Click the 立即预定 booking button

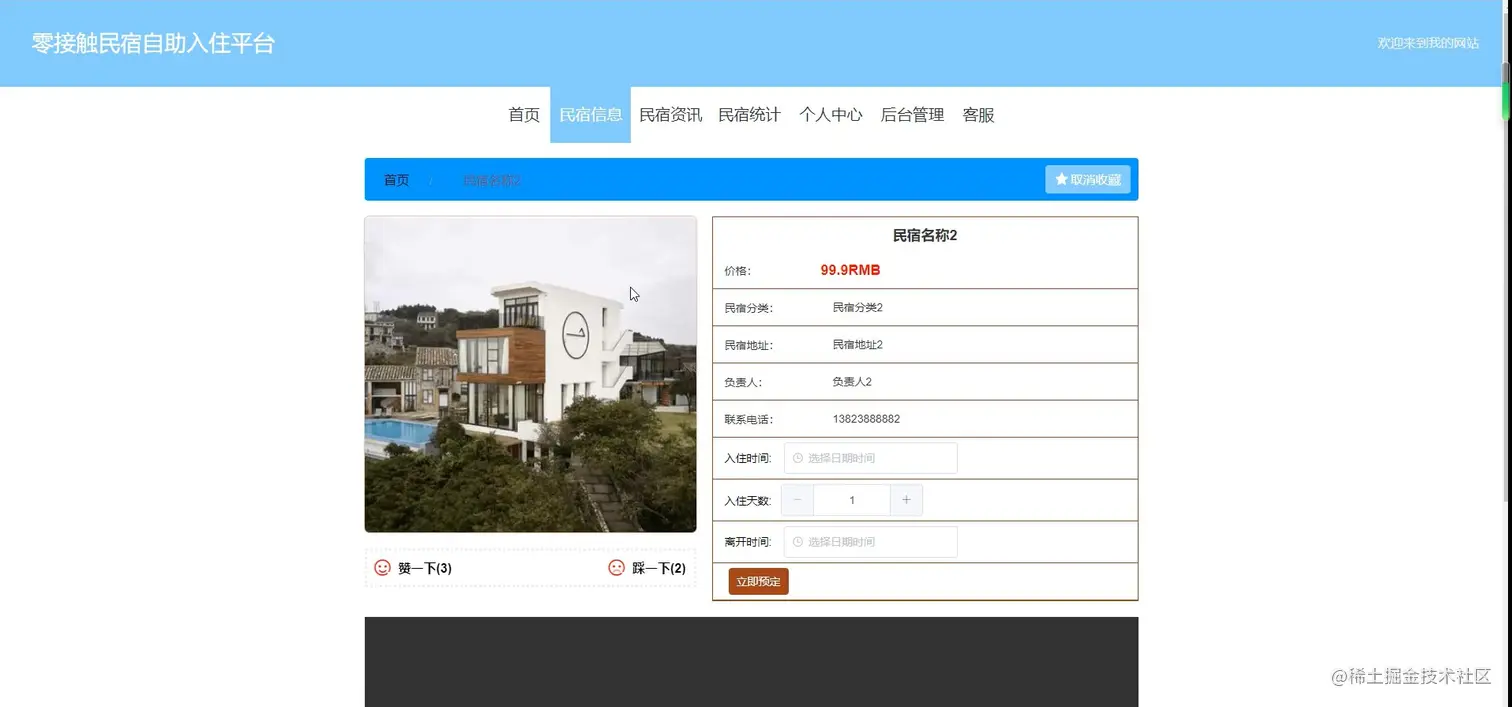pyautogui.click(x=757, y=581)
